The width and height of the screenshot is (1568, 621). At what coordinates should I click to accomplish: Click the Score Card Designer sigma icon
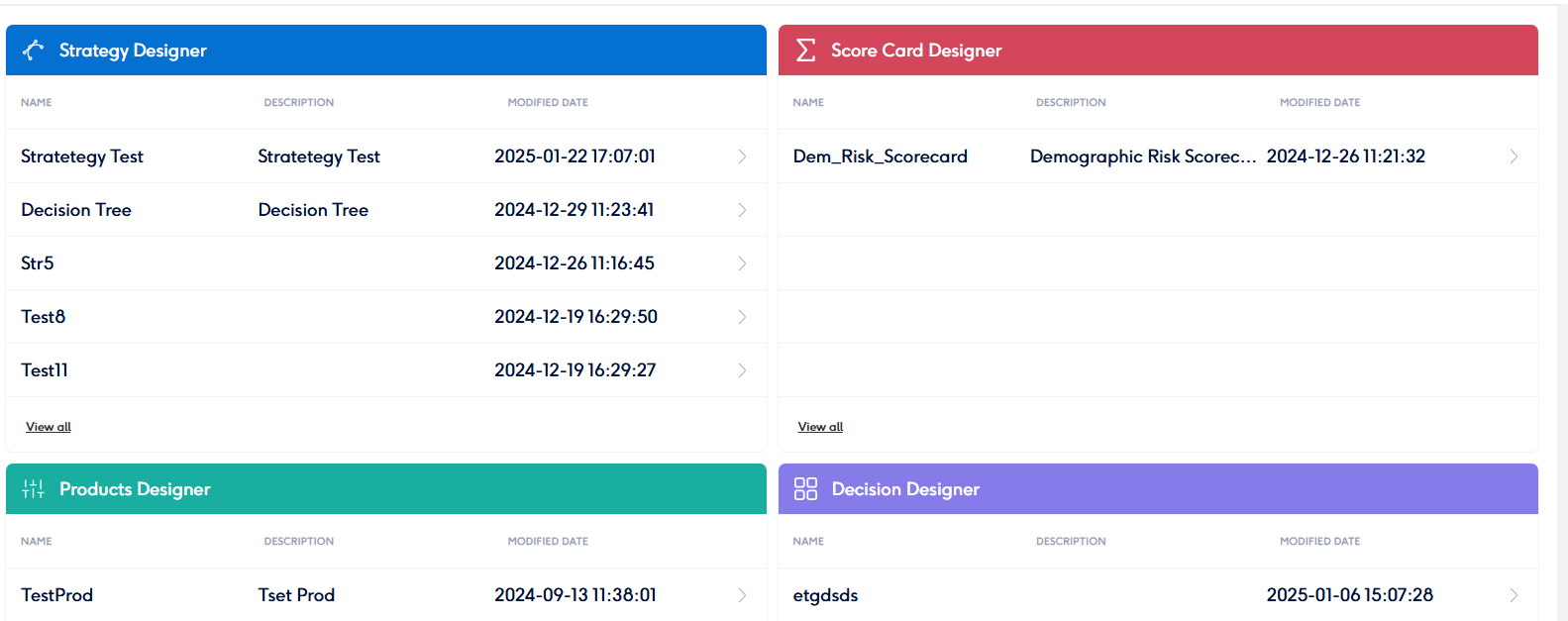pyautogui.click(x=806, y=51)
